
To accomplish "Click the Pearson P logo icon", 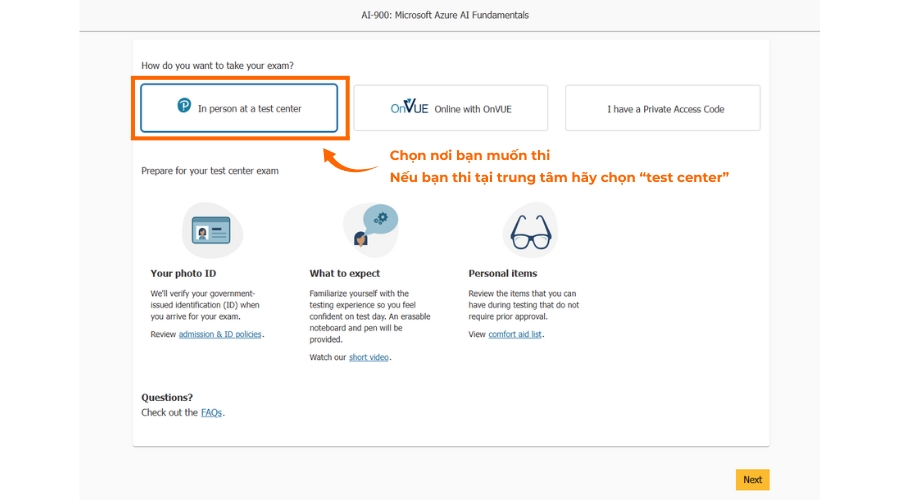I will click(184, 106).
